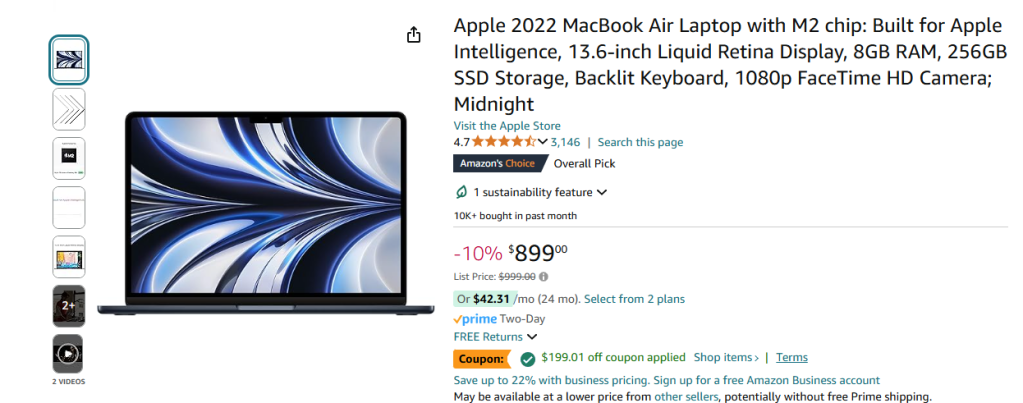Click the share icon above product image
Screen dimensions: 1023x403
click(x=414, y=35)
